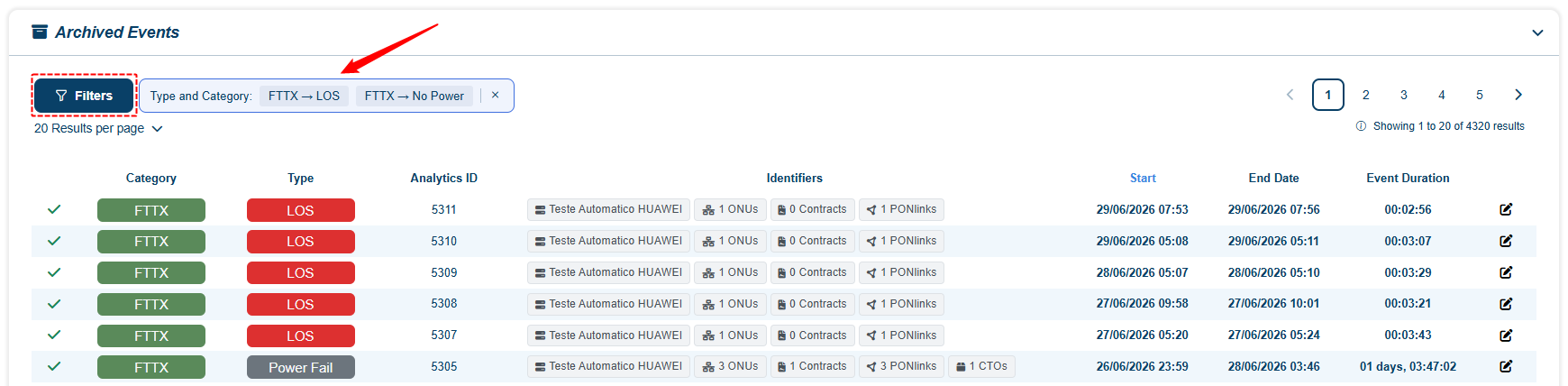The width and height of the screenshot is (1568, 386).
Task: Click start date 29/06/2026 07:53
Action: (1143, 209)
